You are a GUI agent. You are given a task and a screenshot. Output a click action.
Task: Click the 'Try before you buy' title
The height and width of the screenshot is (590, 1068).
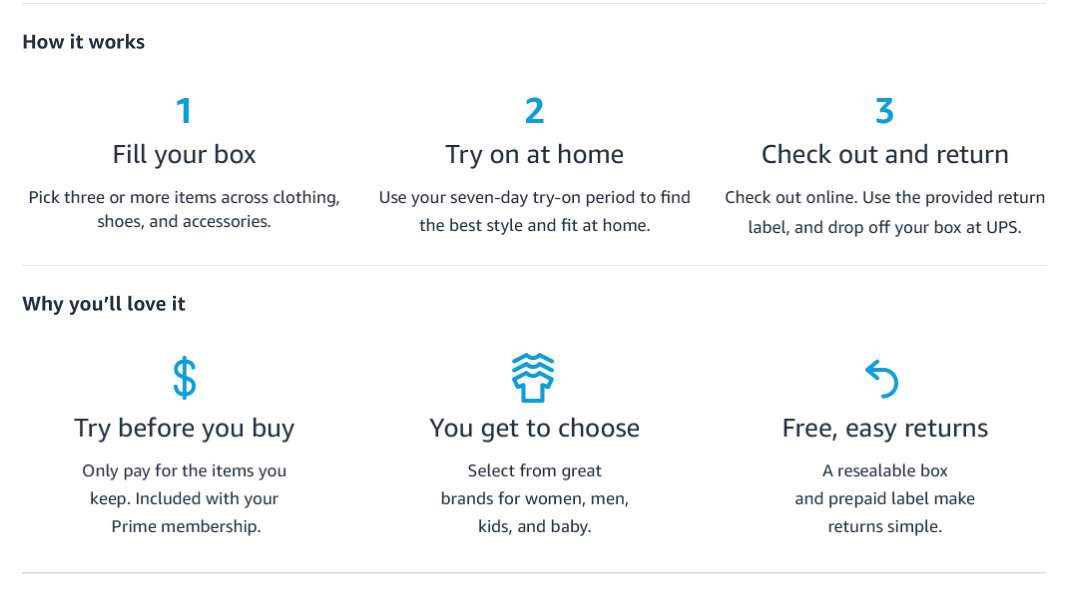[x=184, y=429]
